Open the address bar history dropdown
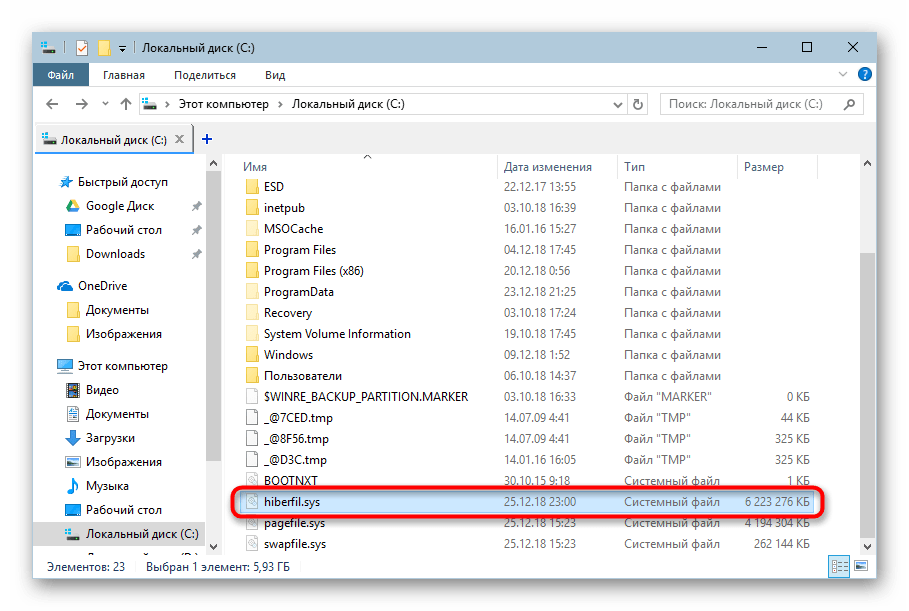This screenshot has height=611, width=909. pyautogui.click(x=617, y=104)
